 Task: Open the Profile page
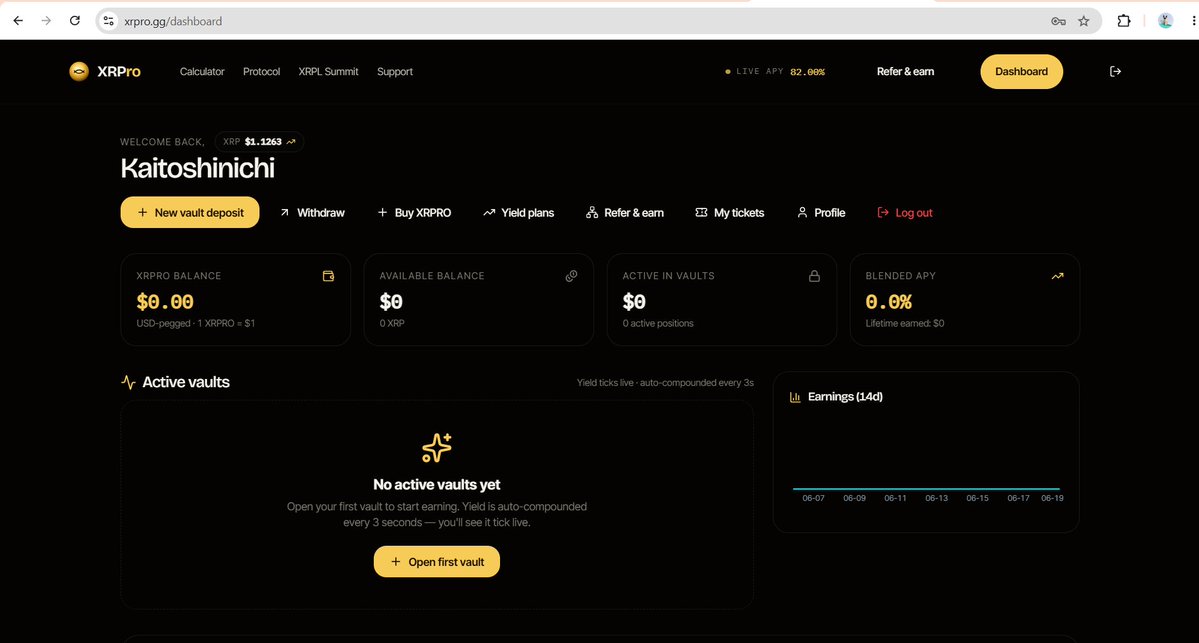click(821, 213)
